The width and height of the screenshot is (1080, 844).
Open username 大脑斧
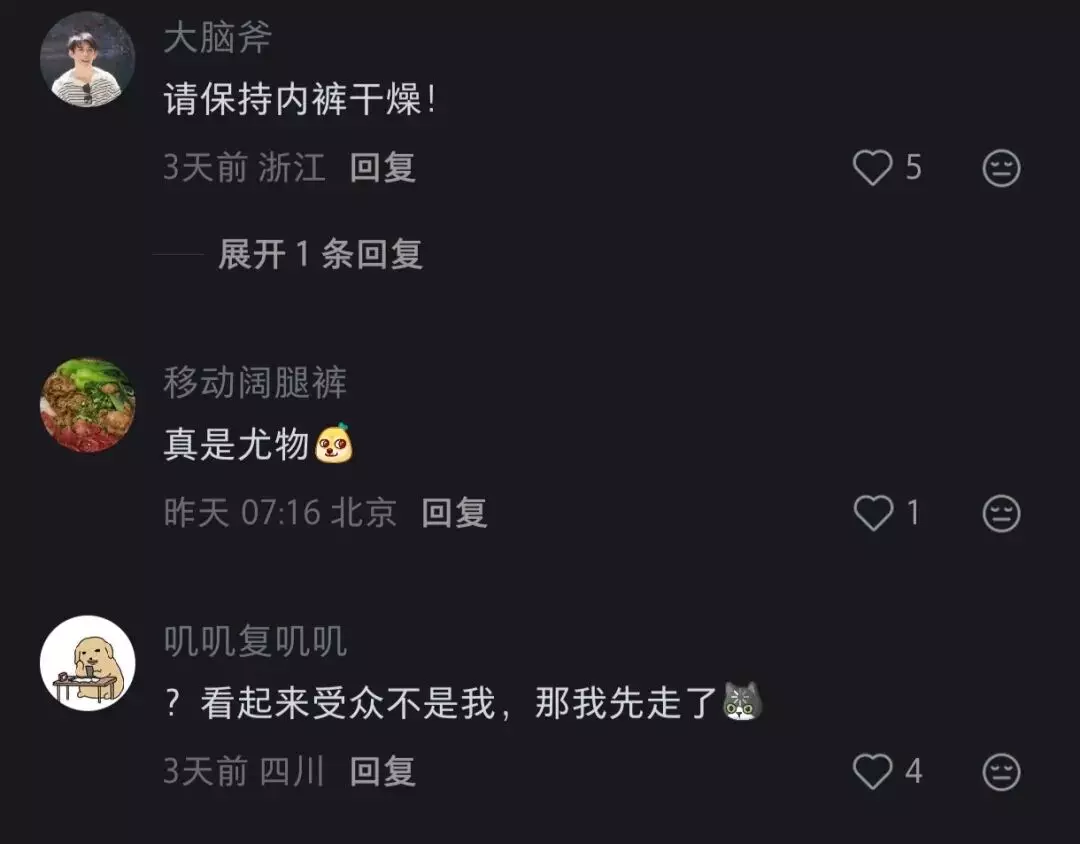tap(218, 37)
